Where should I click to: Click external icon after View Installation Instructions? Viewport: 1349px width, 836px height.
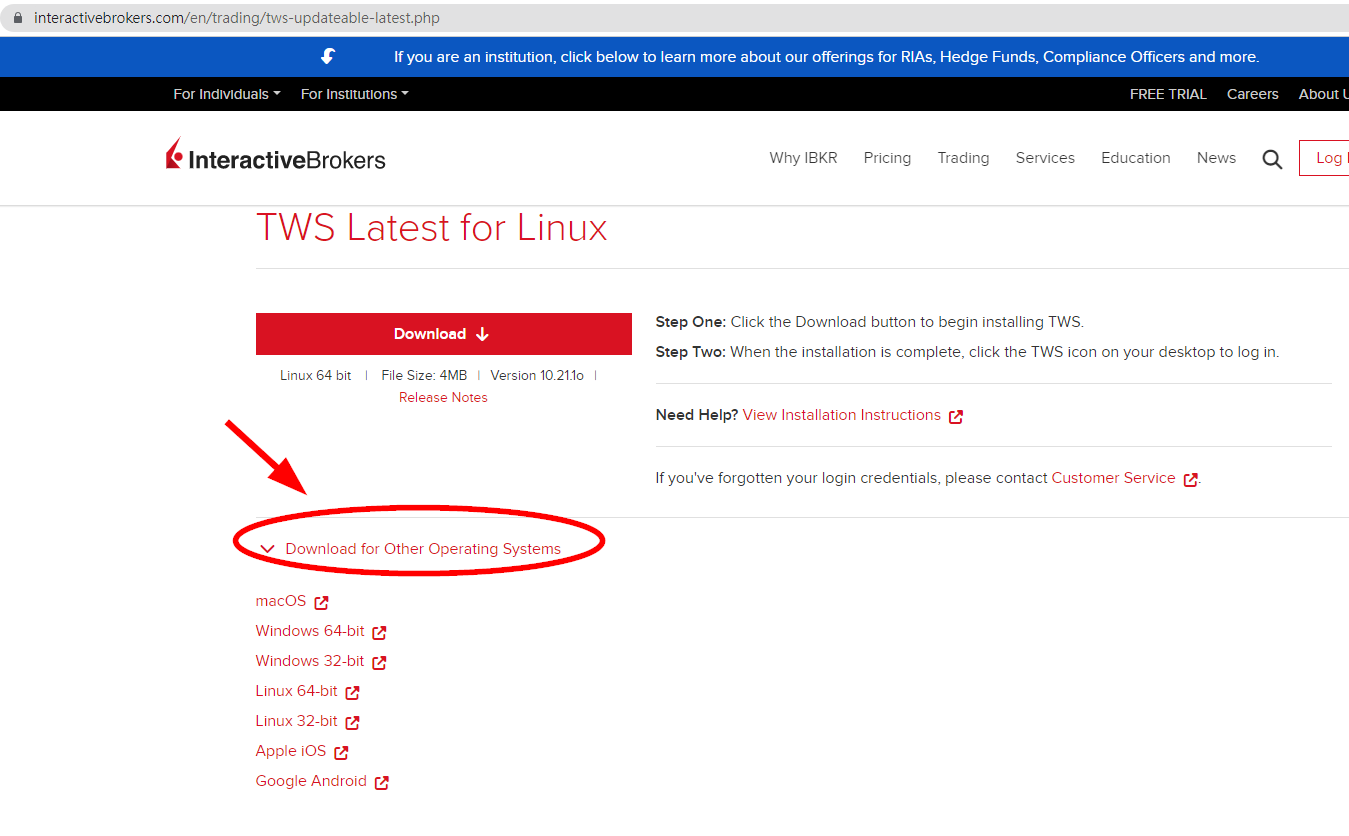[x=956, y=416]
